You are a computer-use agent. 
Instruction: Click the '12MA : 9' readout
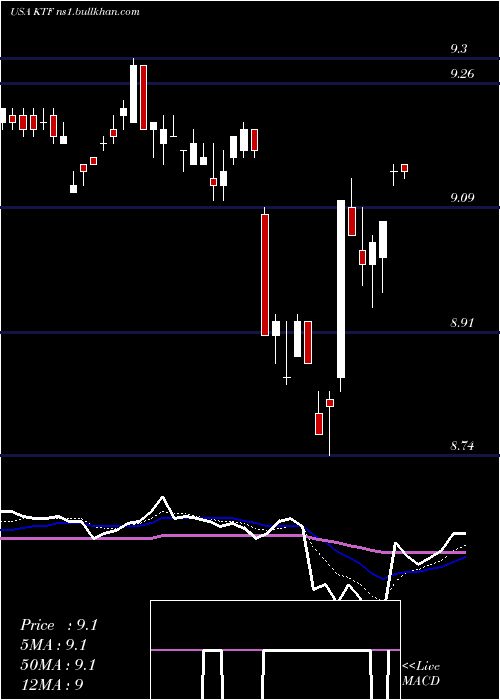pos(52,684)
